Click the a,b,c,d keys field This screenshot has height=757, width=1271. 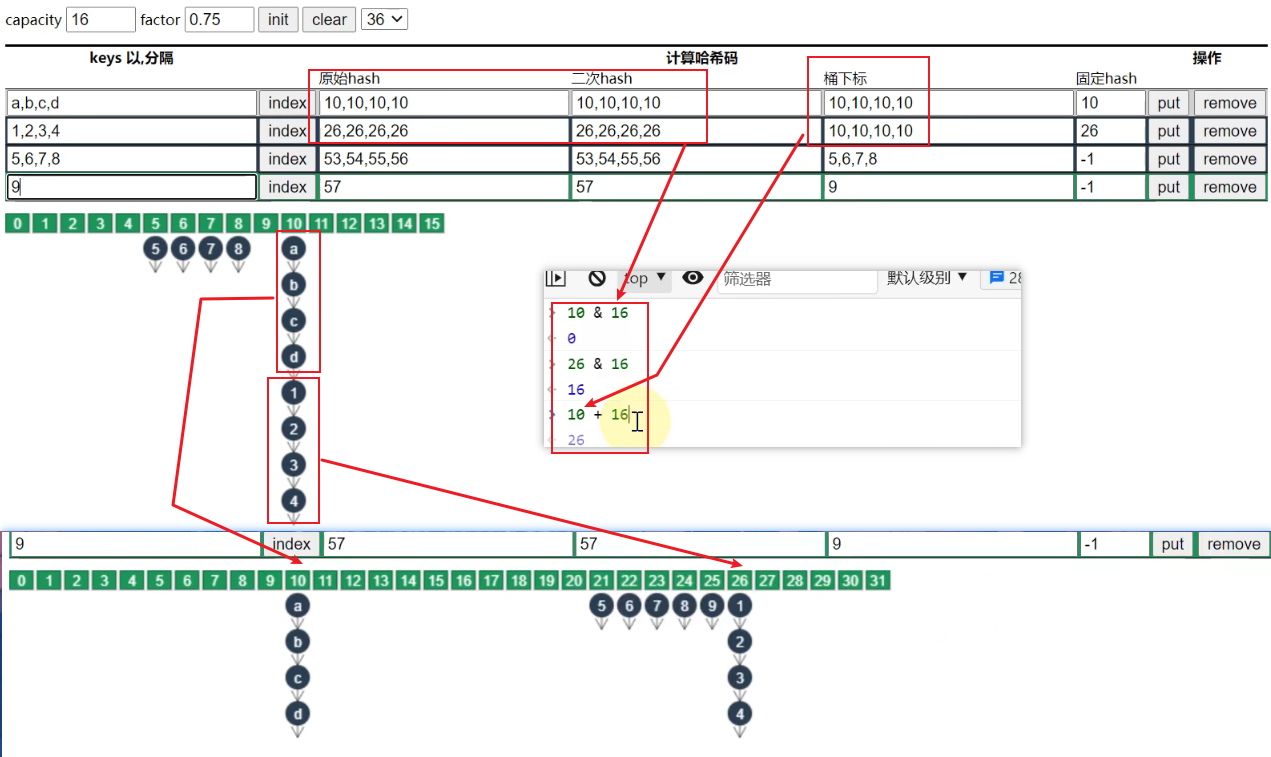point(132,103)
